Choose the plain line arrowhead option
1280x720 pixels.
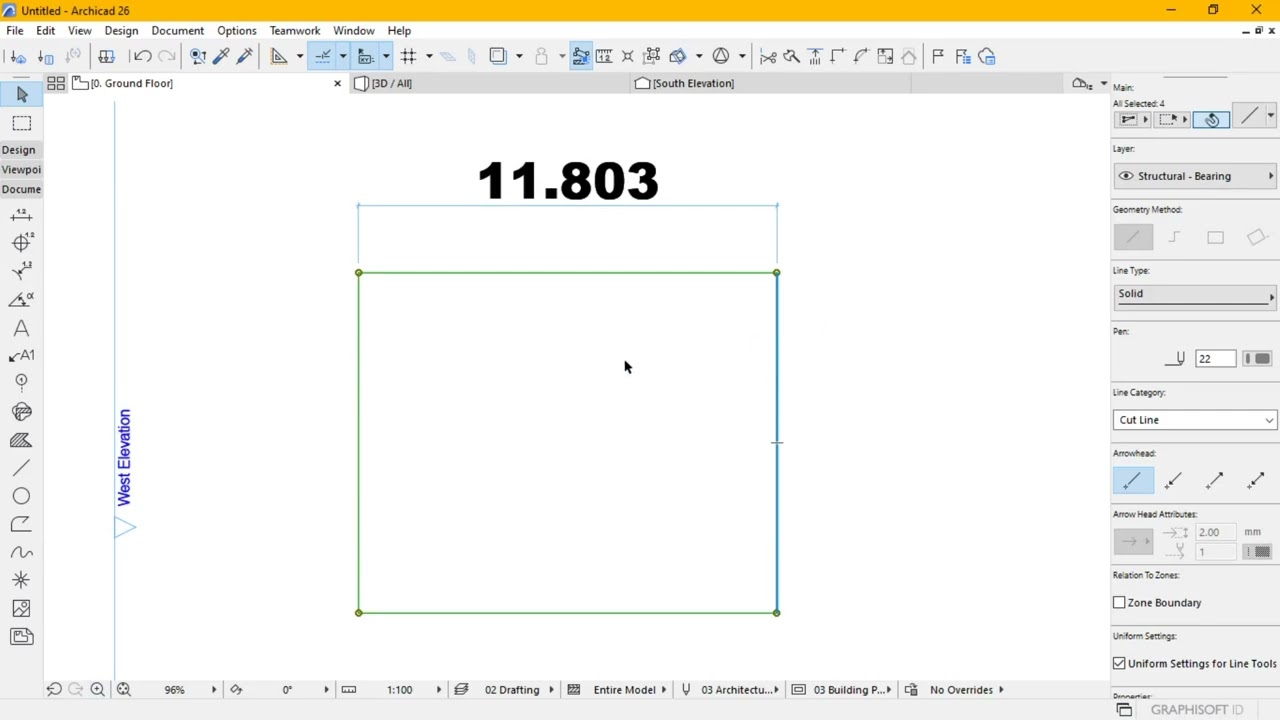pos(1133,481)
